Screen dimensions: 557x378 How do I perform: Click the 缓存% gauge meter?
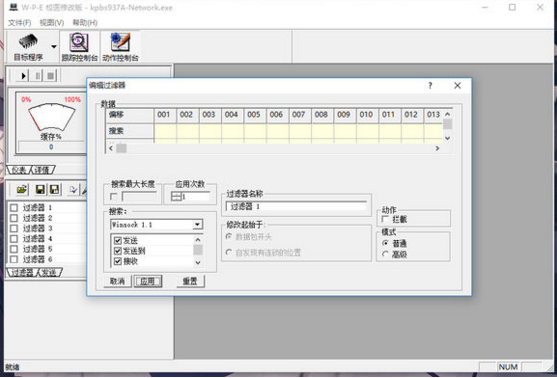52,116
